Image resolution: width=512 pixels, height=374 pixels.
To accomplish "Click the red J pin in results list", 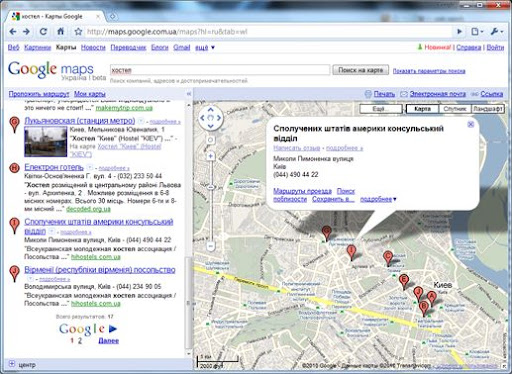I will coord(14,273).
